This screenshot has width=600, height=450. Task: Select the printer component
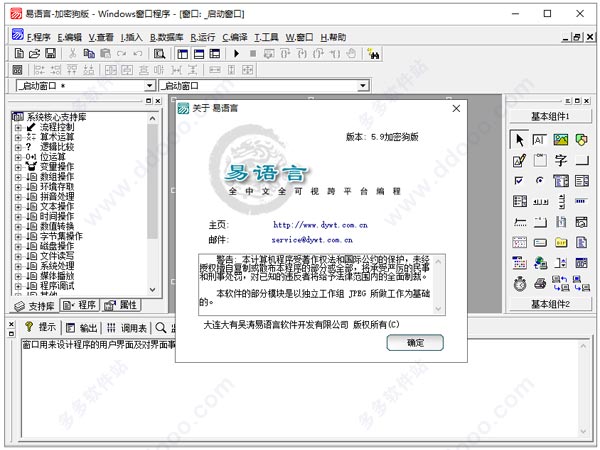[x=540, y=284]
